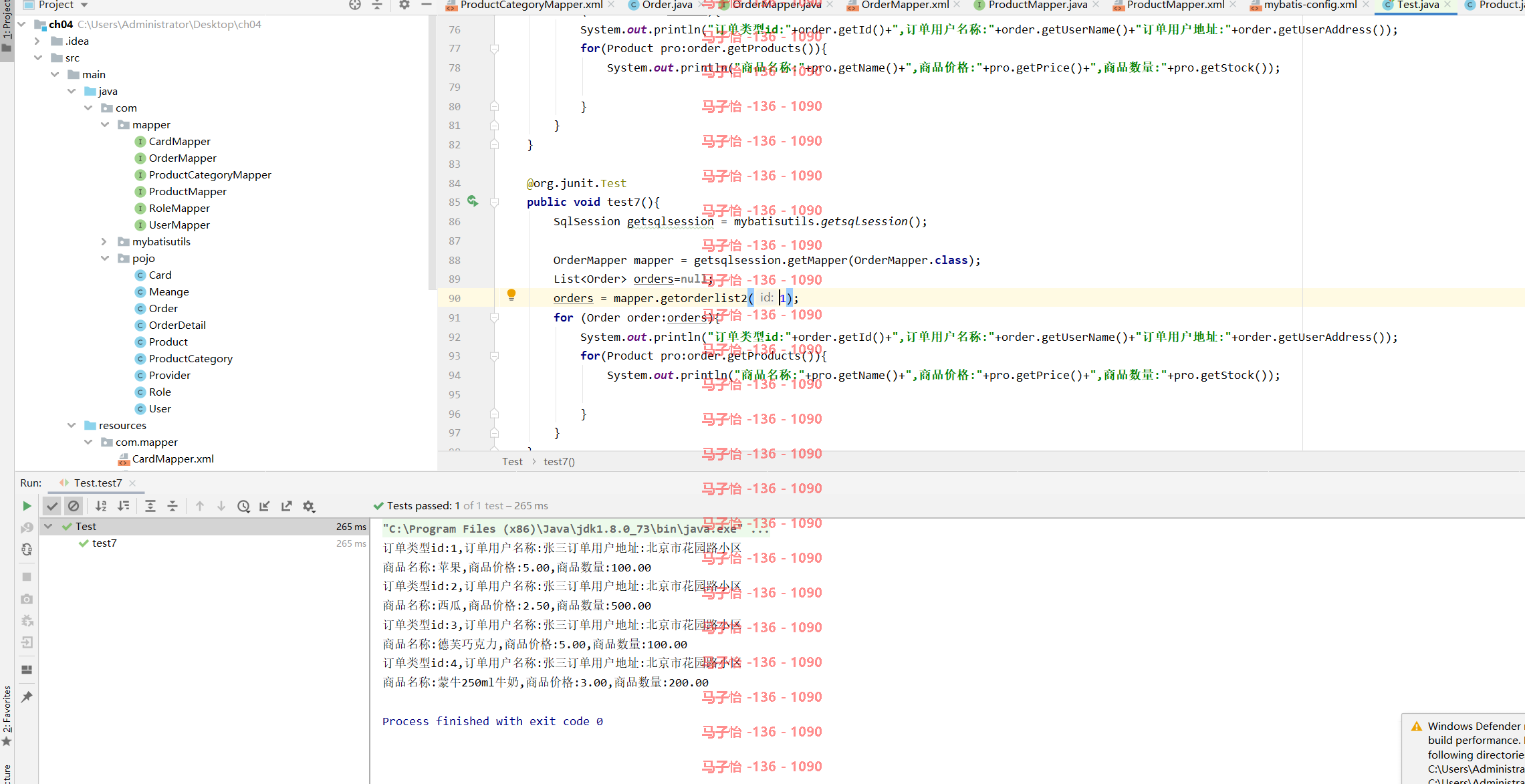Rerun the test with the green play icon
The height and width of the screenshot is (784, 1525).
point(27,506)
